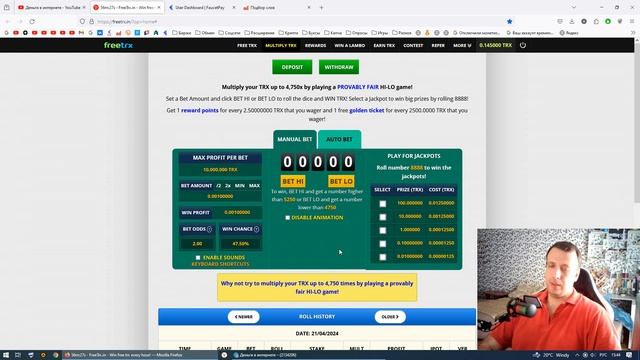Image resolution: width=640 pixels, height=360 pixels.
Task: Open Chrome from the taskbar
Action: click(x=56, y=355)
